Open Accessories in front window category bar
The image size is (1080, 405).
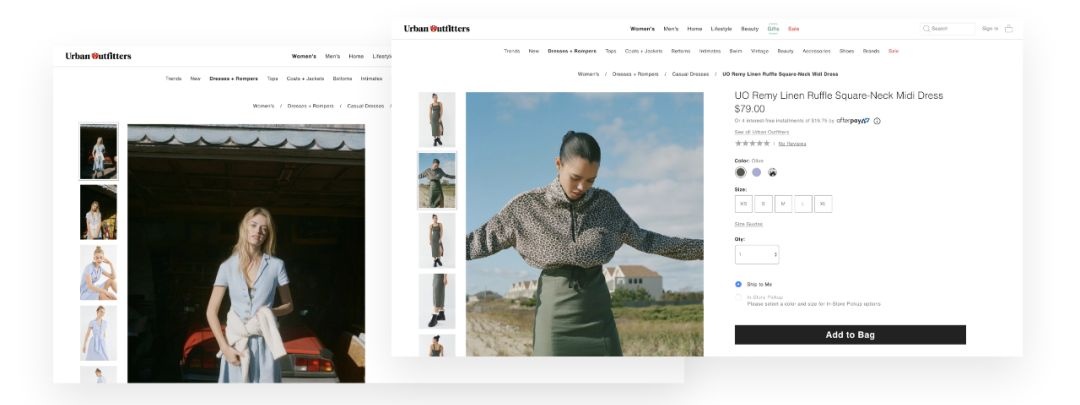pos(816,51)
